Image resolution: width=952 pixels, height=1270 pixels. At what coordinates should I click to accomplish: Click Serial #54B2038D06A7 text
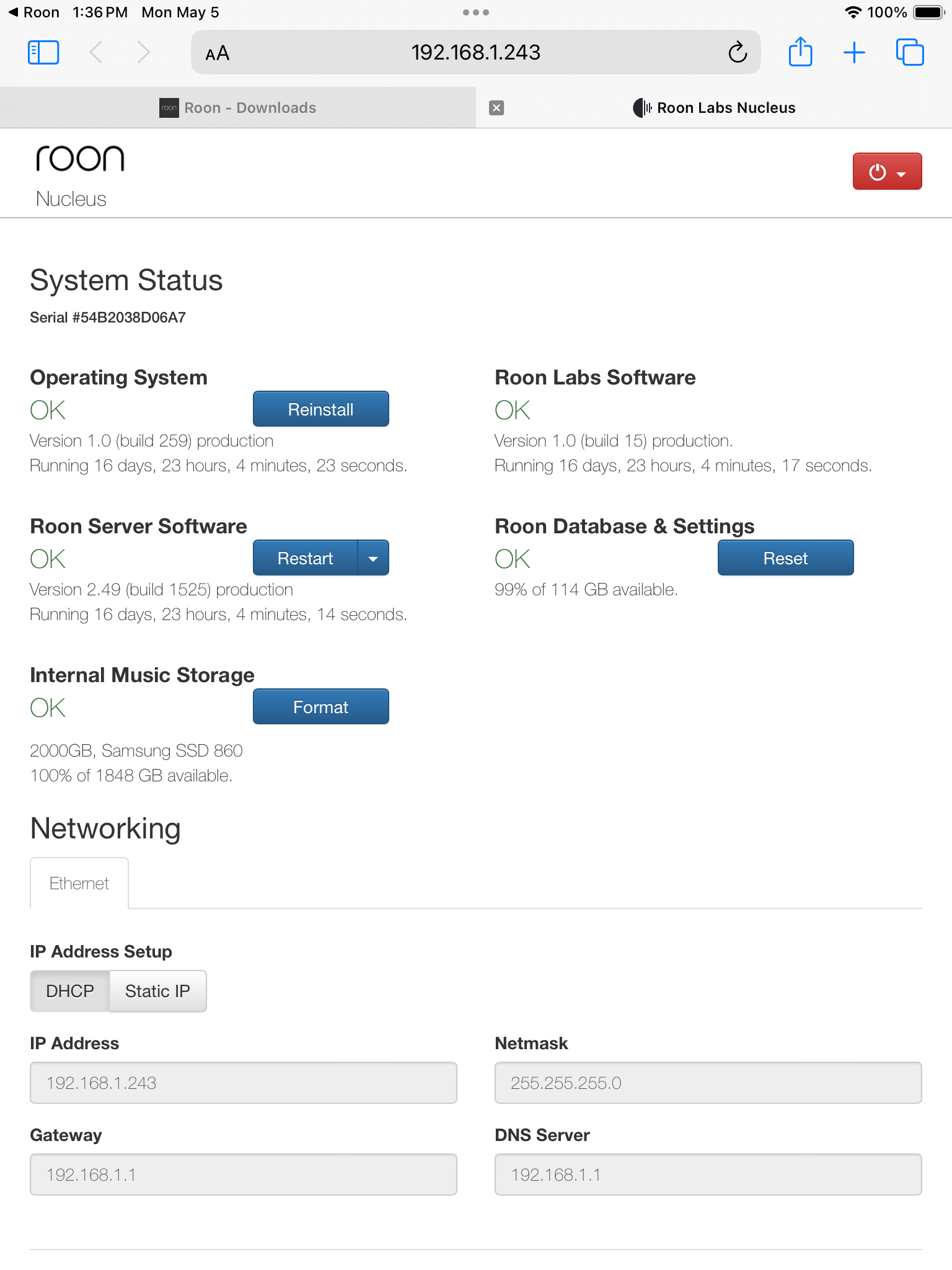pos(108,317)
